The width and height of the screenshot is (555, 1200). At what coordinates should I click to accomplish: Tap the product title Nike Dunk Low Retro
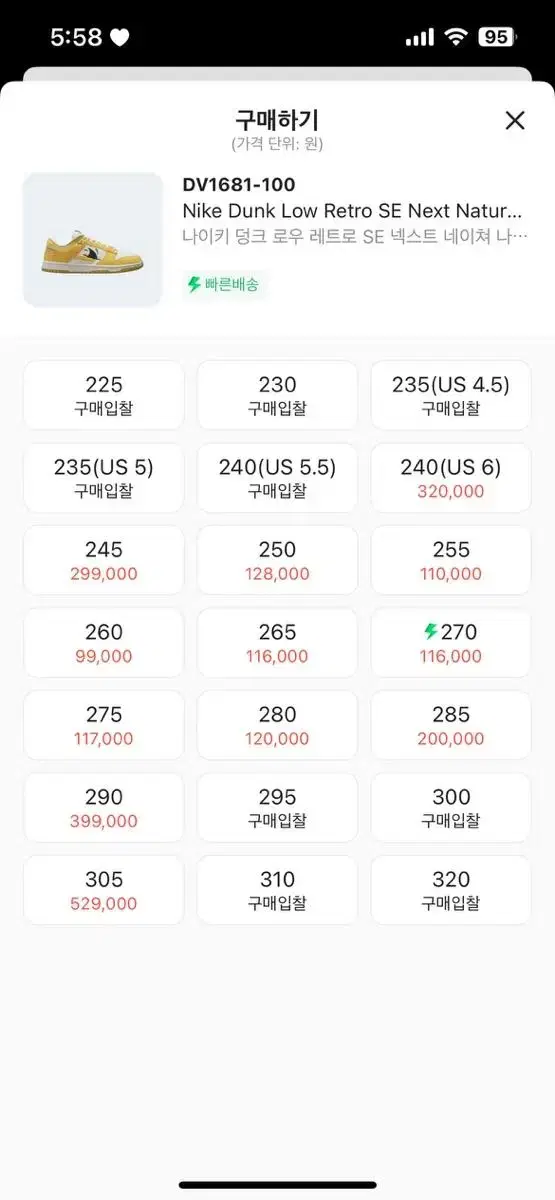pos(353,211)
